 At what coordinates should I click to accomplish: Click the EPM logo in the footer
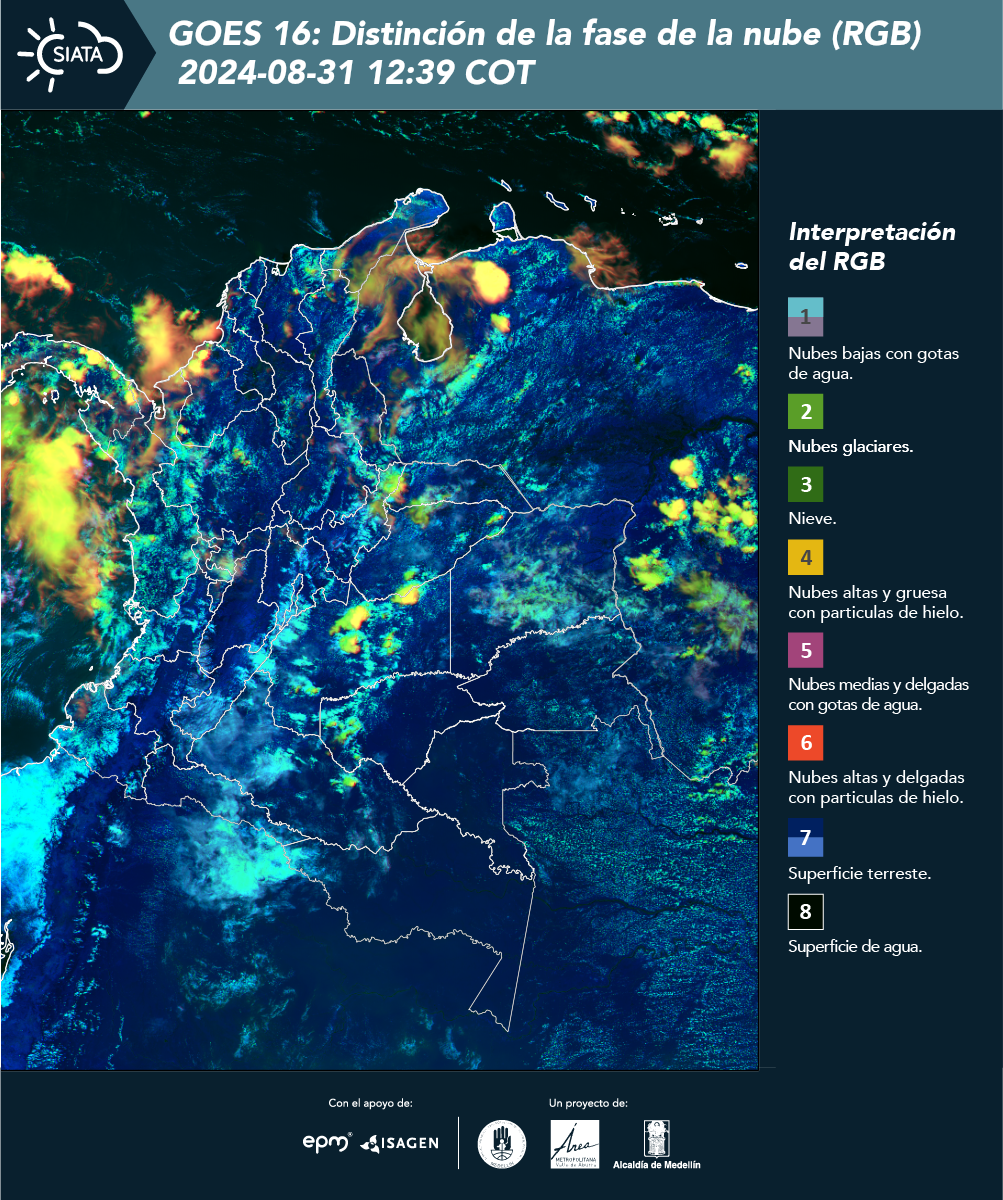tap(328, 1141)
